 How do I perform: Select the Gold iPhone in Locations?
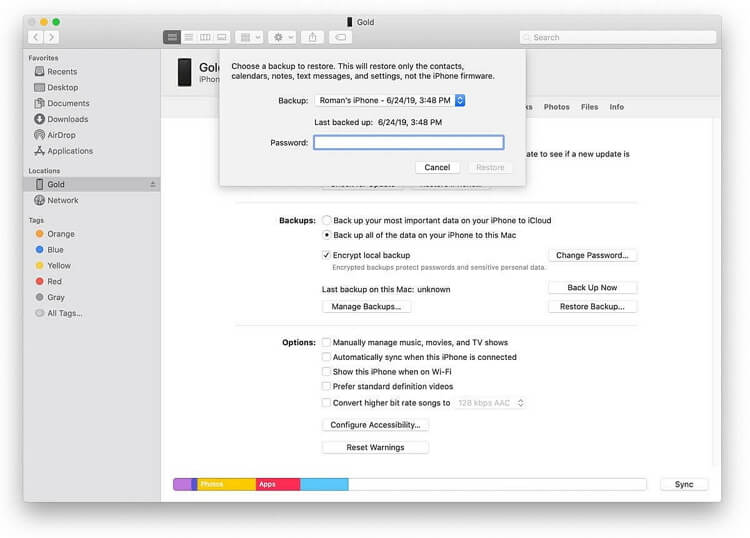(92, 184)
